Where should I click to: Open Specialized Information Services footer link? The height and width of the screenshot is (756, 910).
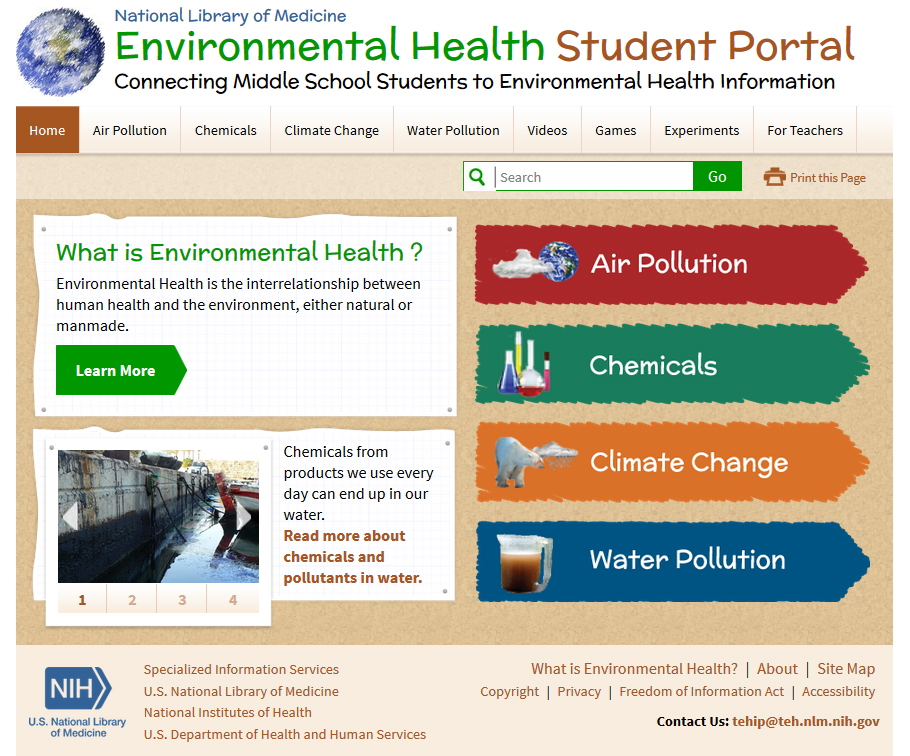tap(241, 669)
